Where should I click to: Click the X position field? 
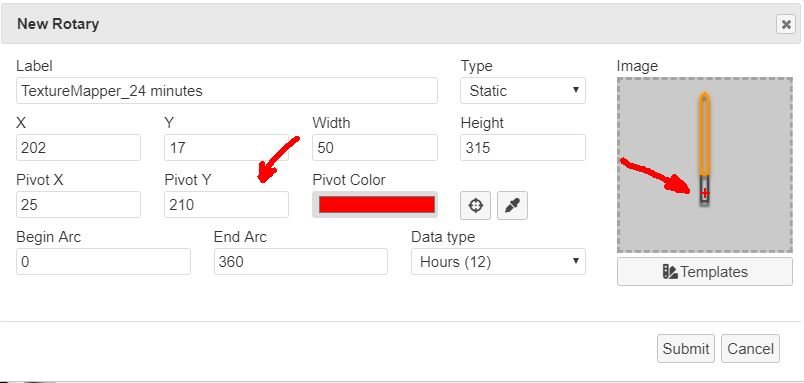coord(78,148)
